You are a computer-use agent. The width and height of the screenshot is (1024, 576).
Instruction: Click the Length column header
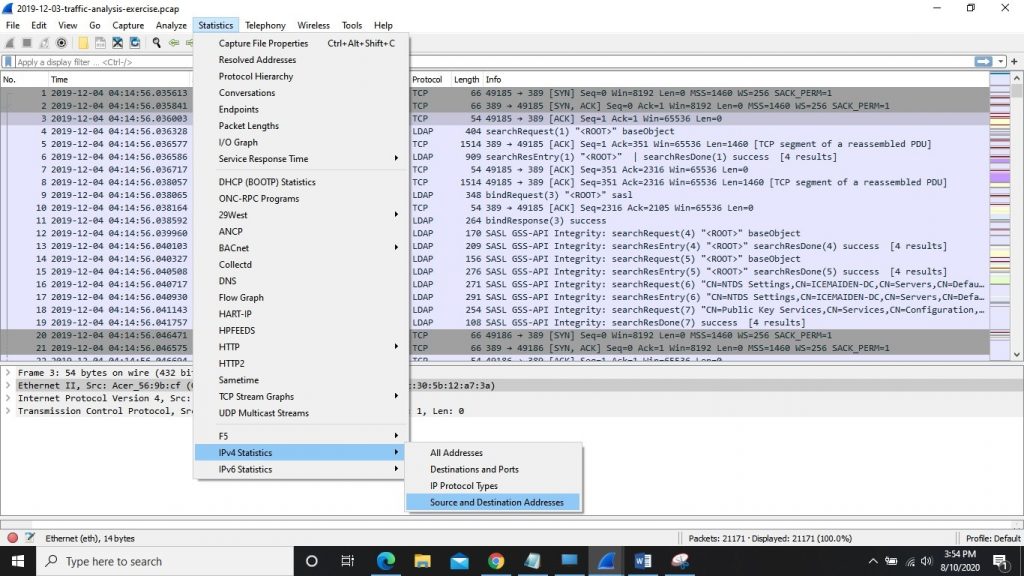point(466,79)
